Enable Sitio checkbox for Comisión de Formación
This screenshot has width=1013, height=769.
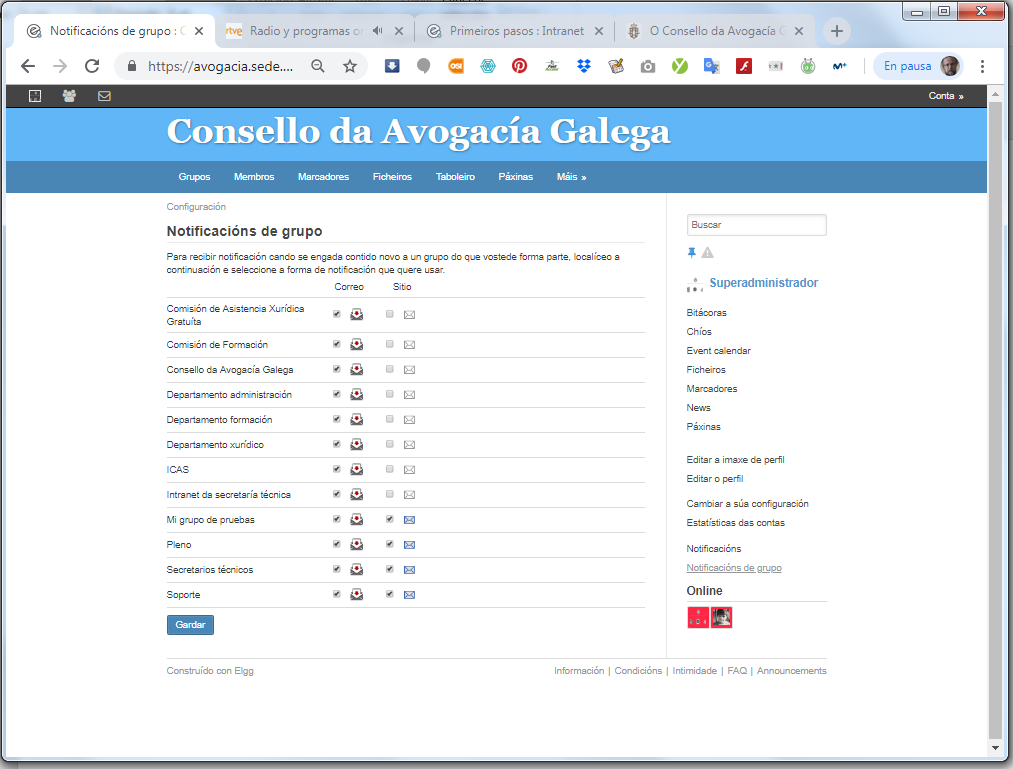(389, 344)
